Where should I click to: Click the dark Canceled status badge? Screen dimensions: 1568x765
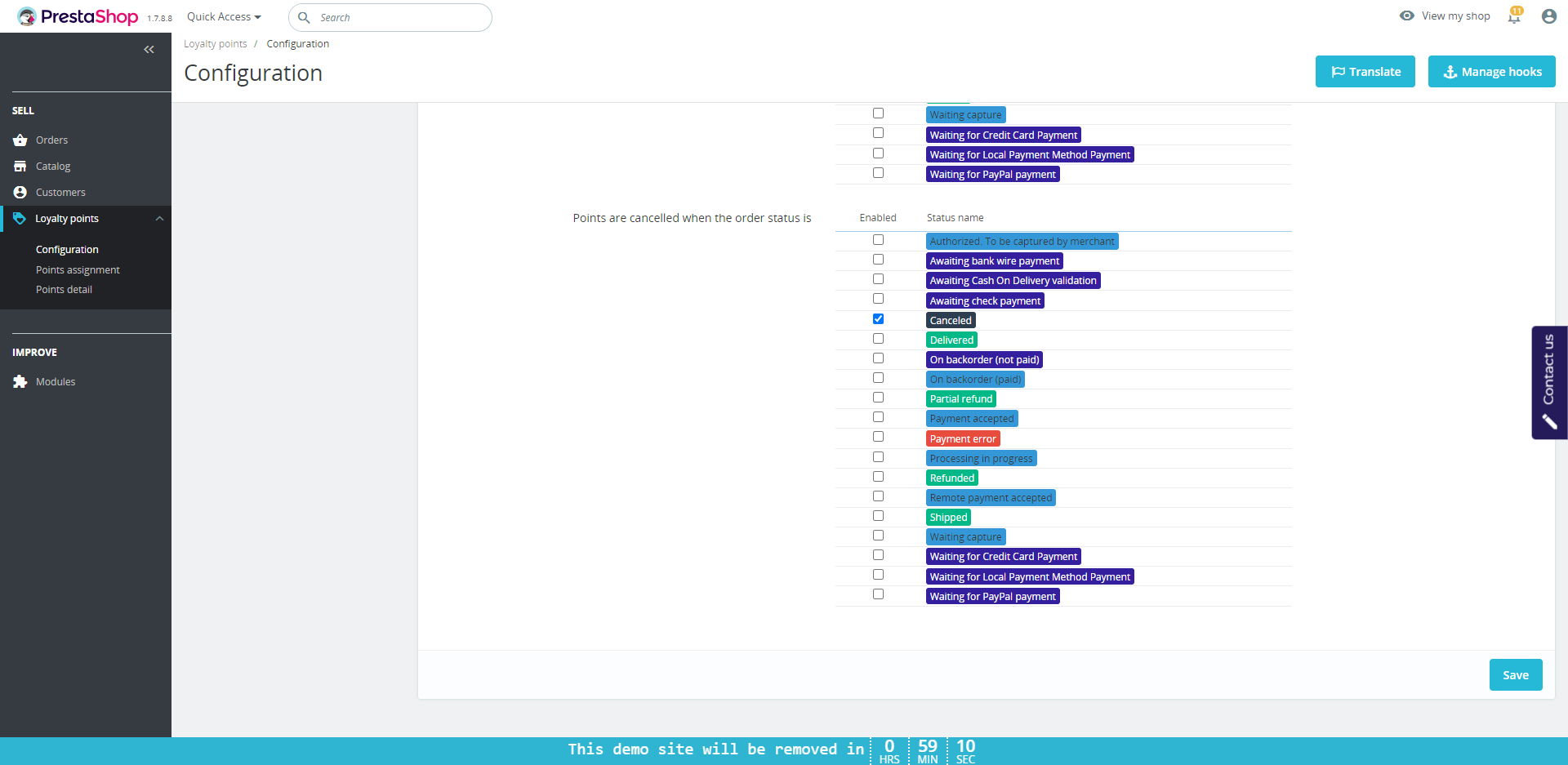(x=951, y=321)
